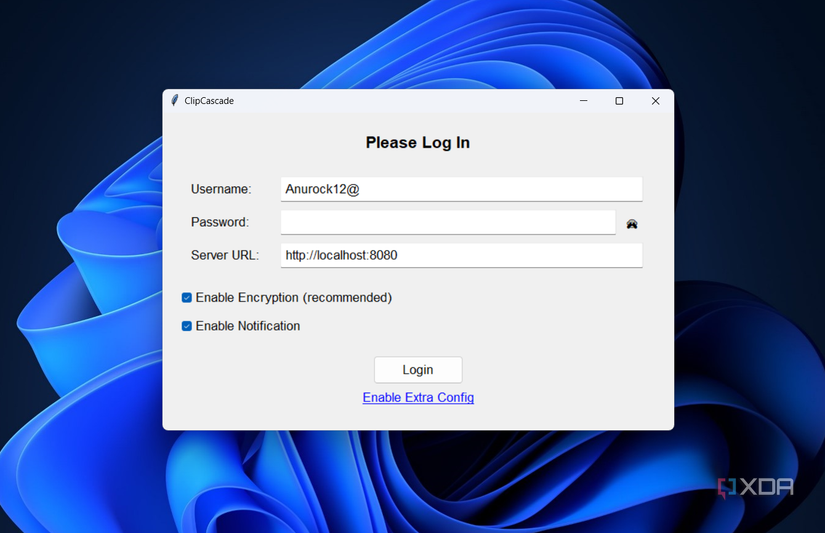Image resolution: width=825 pixels, height=533 pixels.
Task: Open the Enable Extra Config link
Action: 418,397
